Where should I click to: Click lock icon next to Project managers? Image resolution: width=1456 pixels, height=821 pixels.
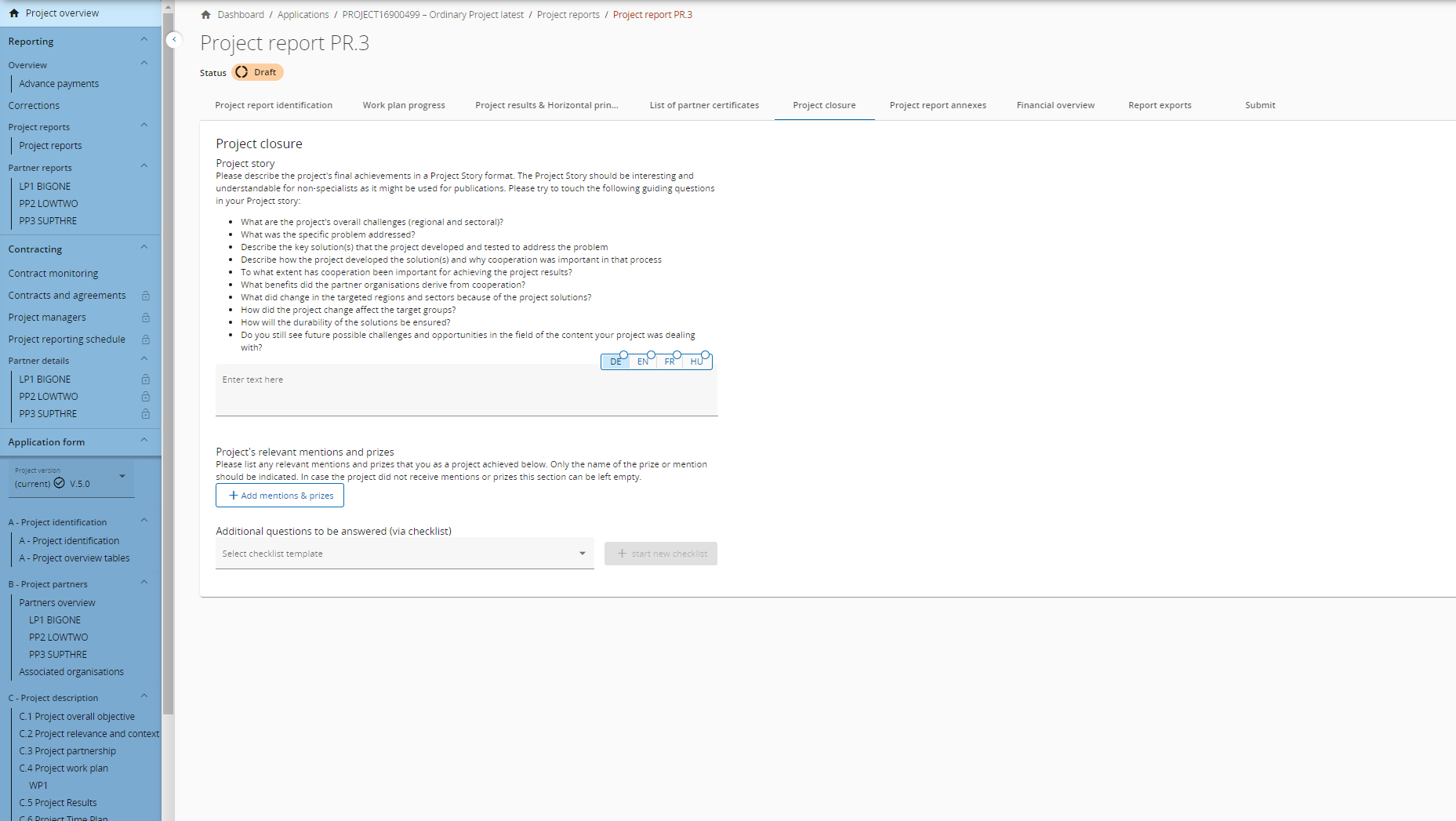point(146,318)
